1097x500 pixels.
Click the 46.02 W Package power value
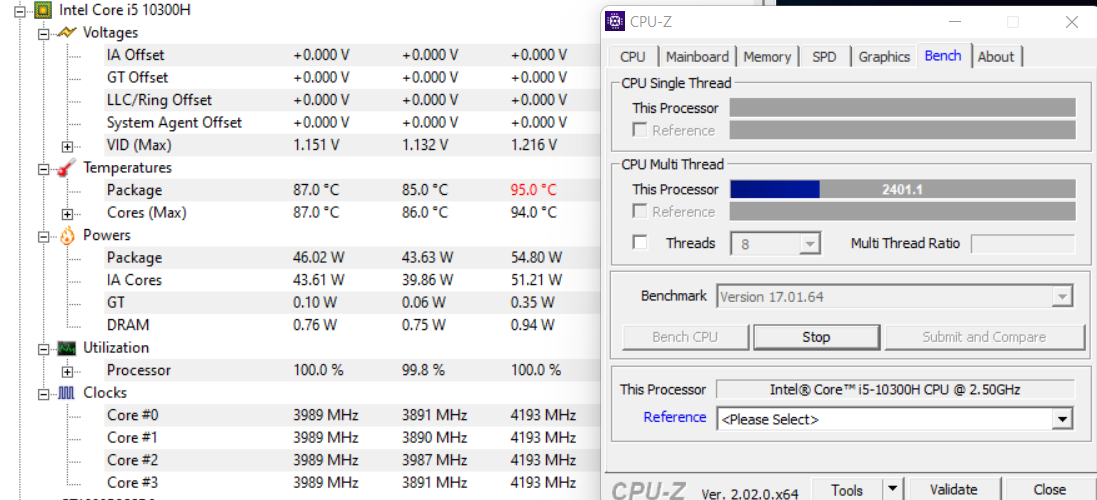pos(318,257)
